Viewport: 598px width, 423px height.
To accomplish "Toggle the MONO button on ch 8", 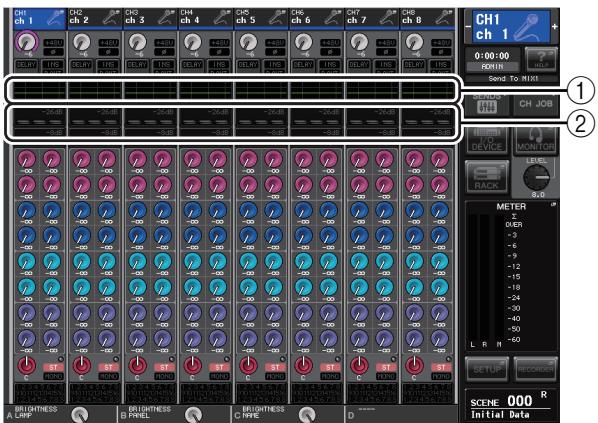I will (x=441, y=376).
